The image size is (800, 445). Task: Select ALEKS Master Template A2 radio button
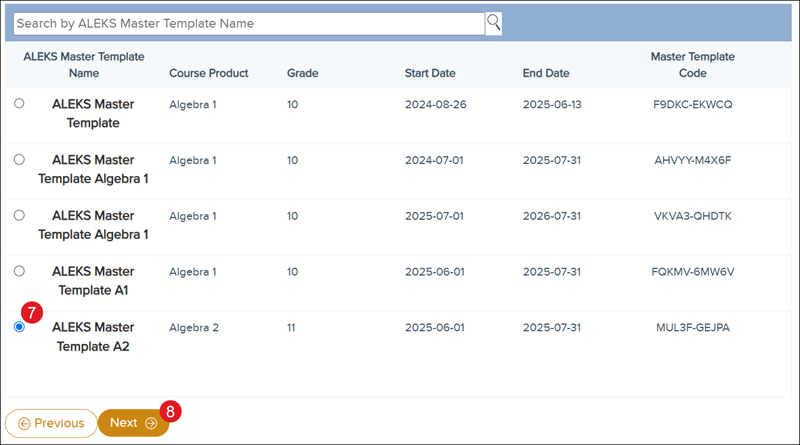coord(19,327)
